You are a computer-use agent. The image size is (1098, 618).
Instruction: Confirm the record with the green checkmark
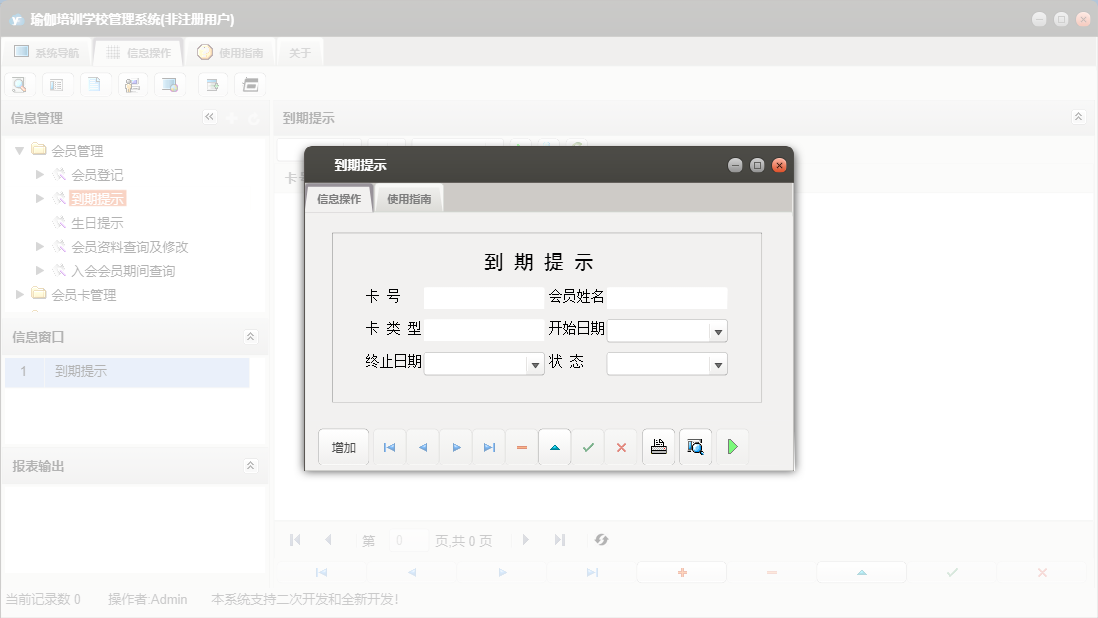click(588, 447)
